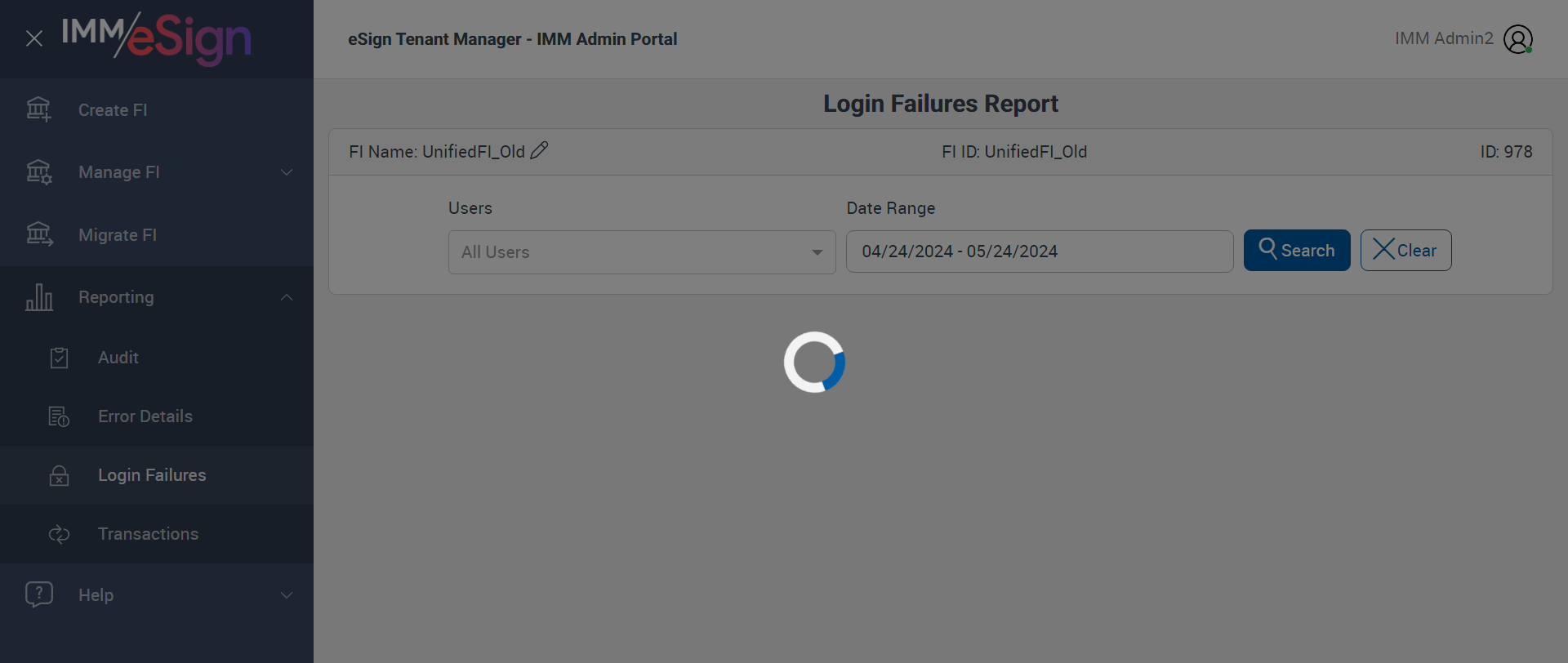Click the IMM eSign logo
This screenshot has height=663, width=1568.
coord(156,38)
